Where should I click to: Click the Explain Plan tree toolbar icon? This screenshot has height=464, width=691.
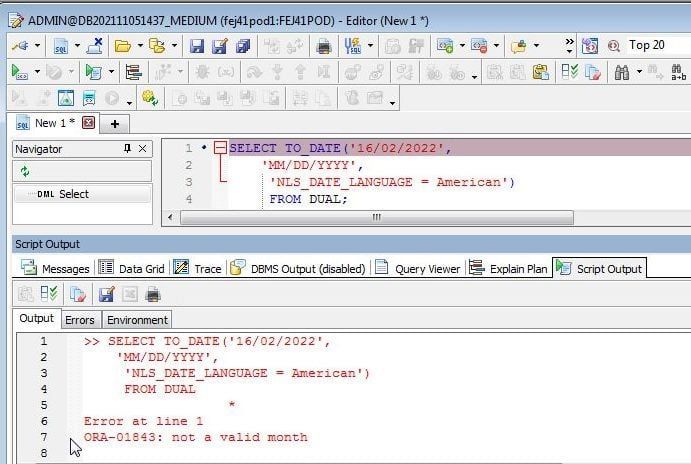(x=133, y=72)
